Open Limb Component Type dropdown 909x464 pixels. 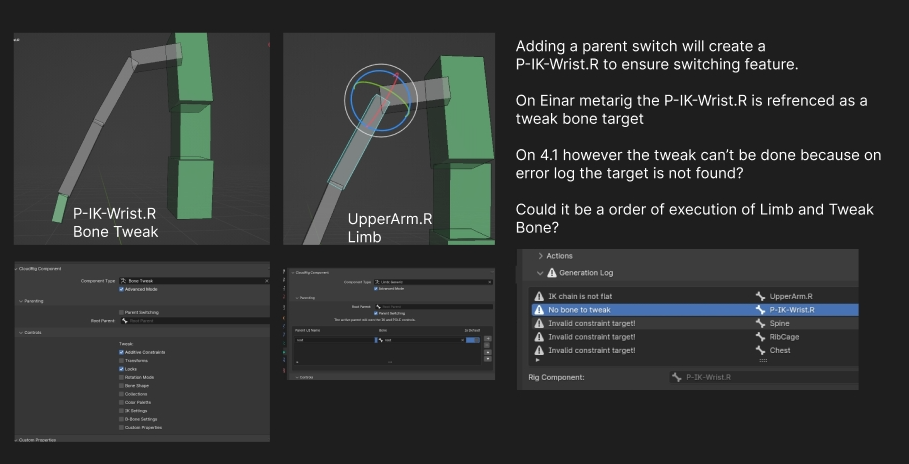pyautogui.click(x=433, y=282)
